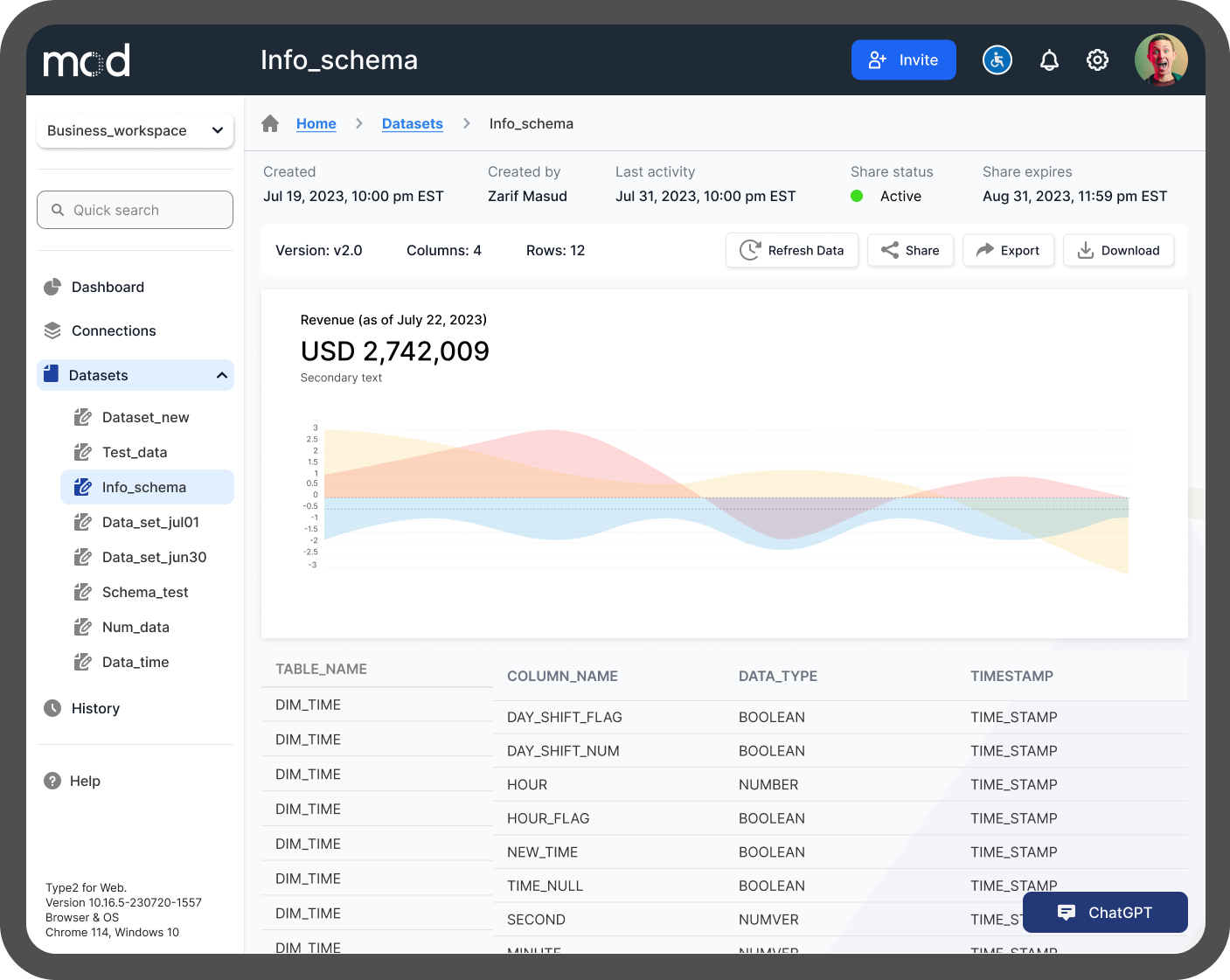Open the ChatGPT chat button
This screenshot has width=1230, height=980.
[x=1105, y=912]
